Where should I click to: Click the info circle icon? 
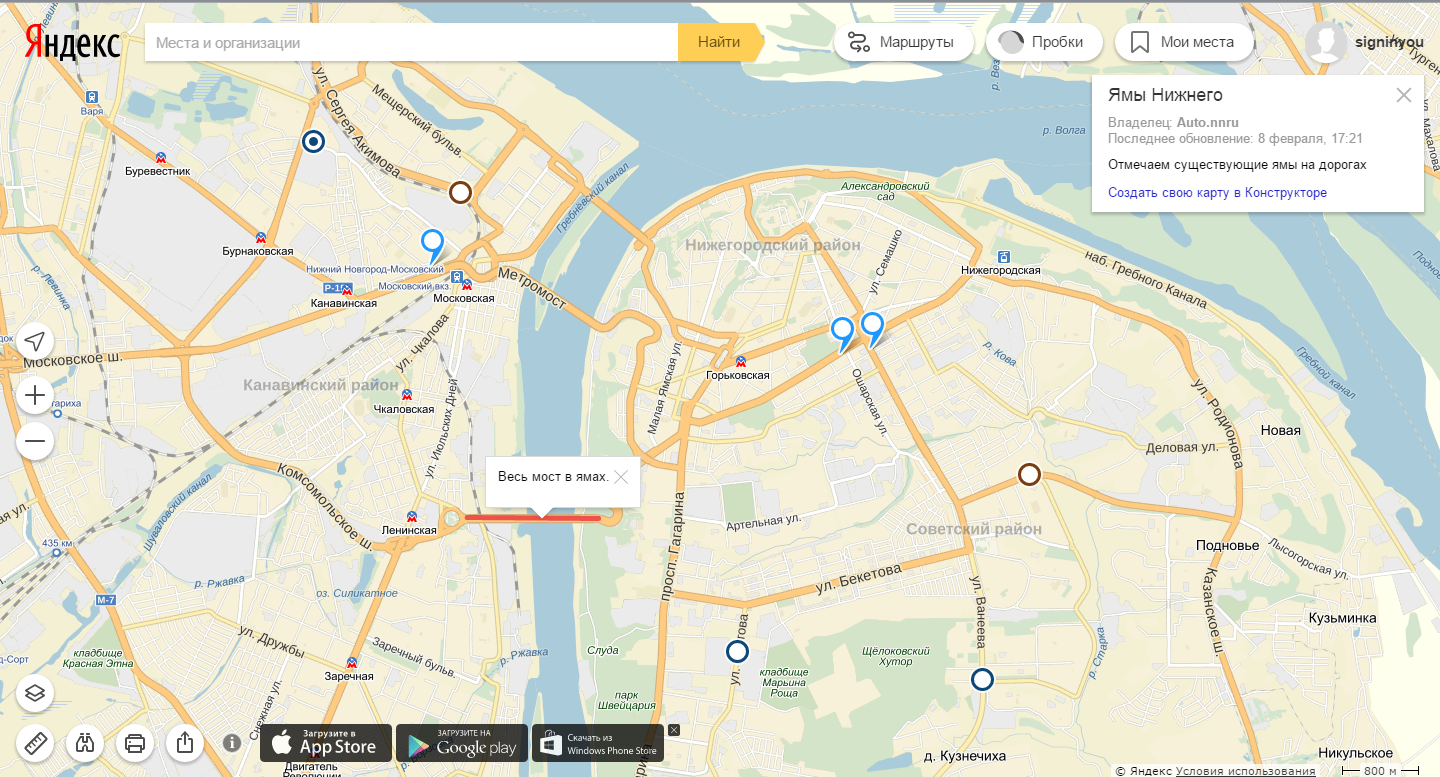pyautogui.click(x=232, y=743)
